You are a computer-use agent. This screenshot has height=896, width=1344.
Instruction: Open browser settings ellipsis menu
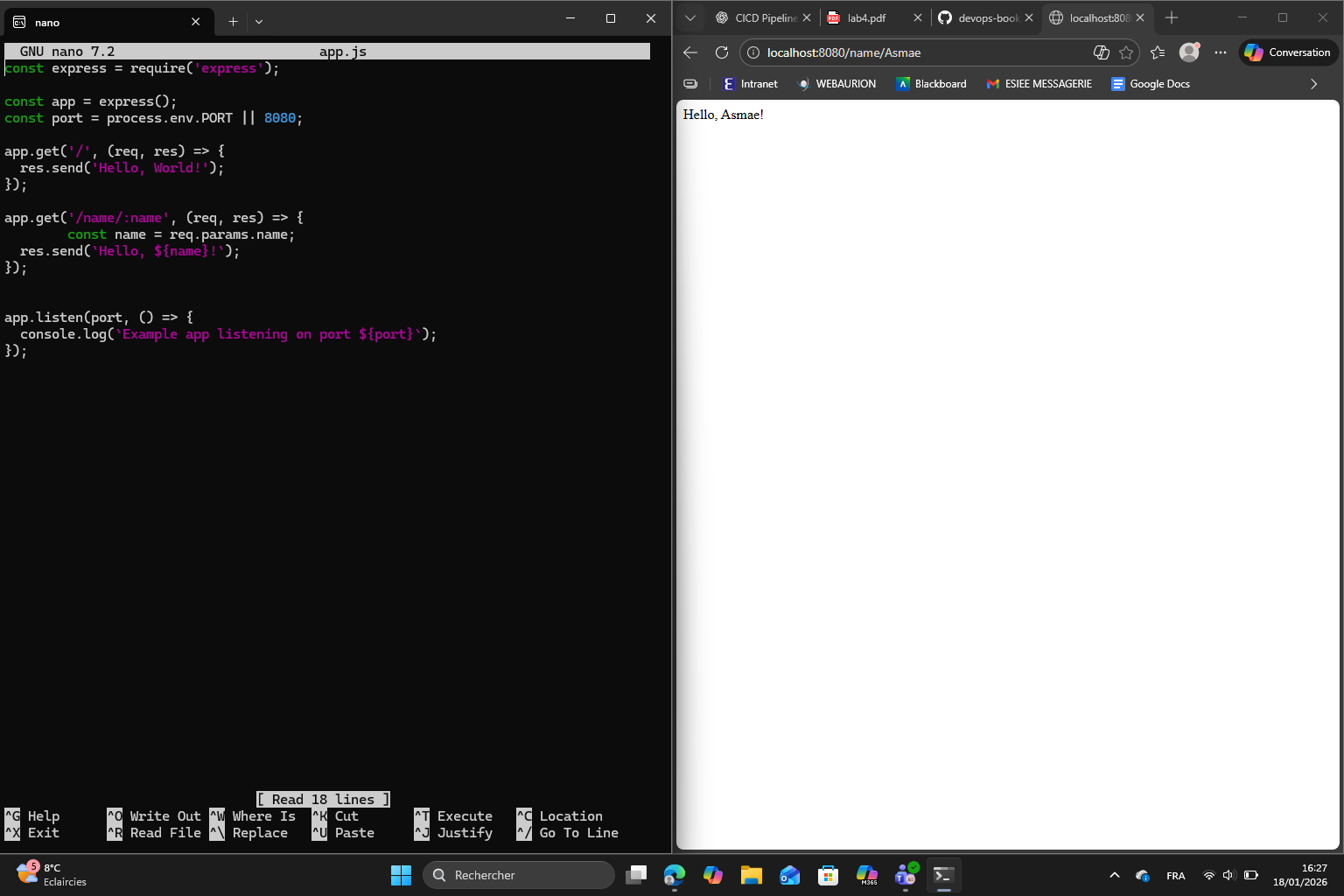pos(1221,52)
